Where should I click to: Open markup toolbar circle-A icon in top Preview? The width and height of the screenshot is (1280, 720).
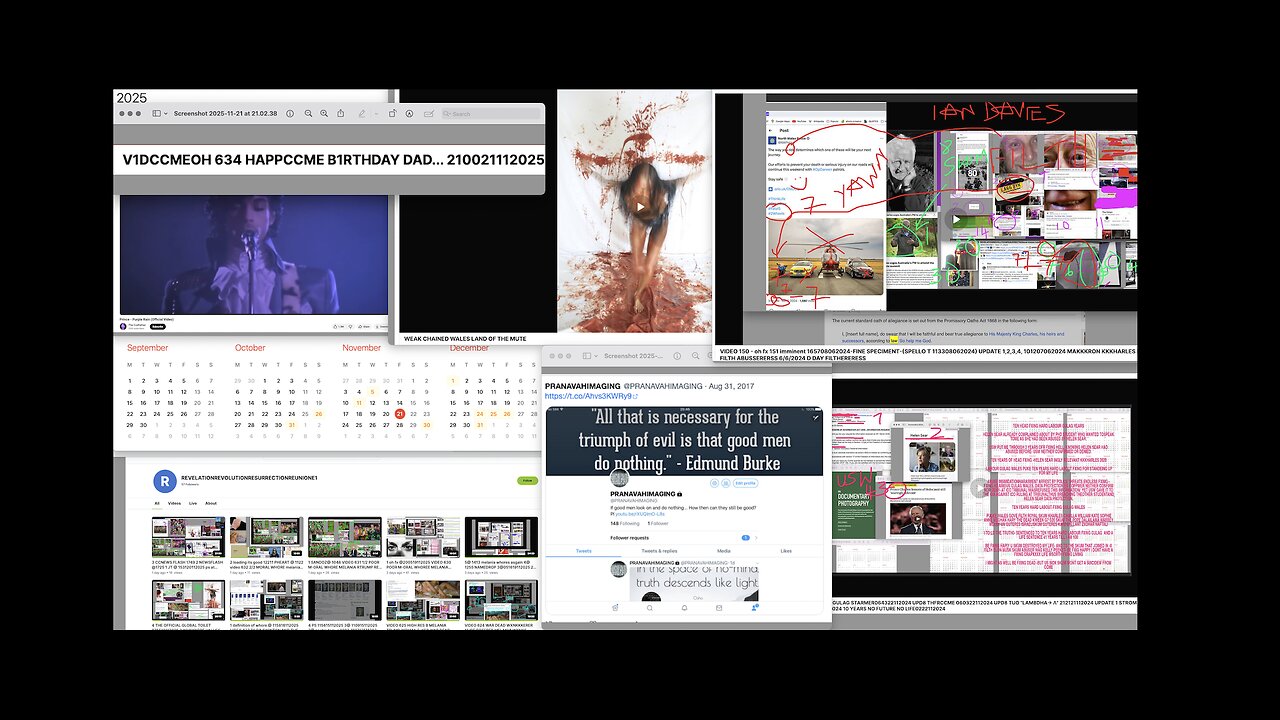tap(410, 114)
